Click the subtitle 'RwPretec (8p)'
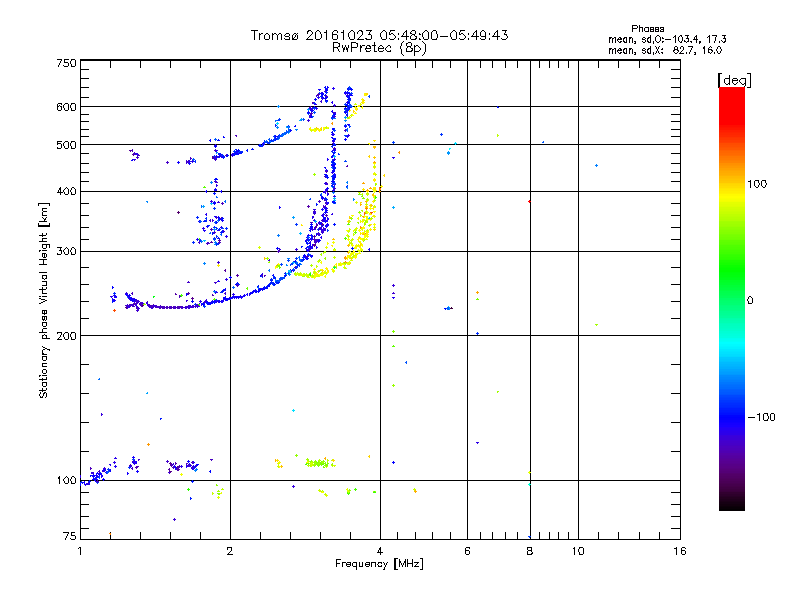The image size is (800, 600). tap(379, 48)
